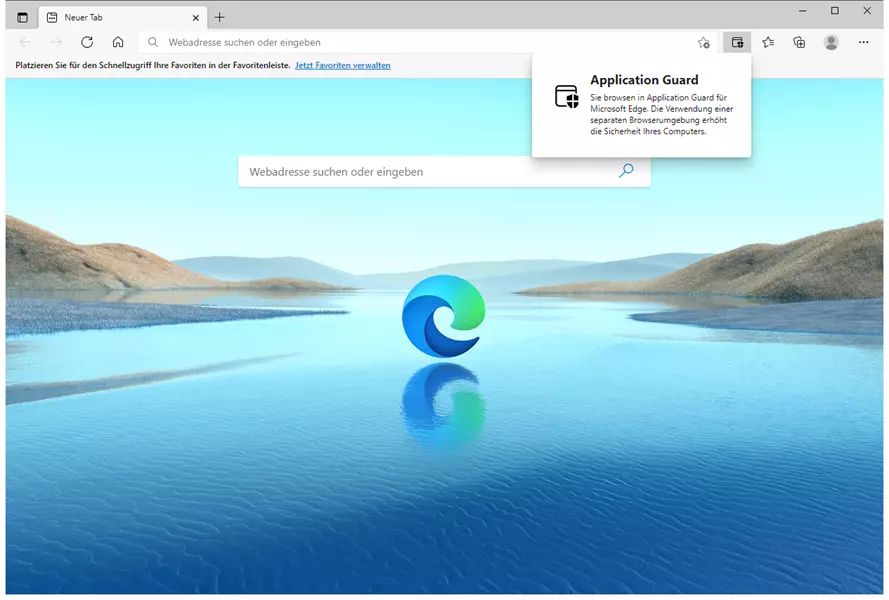This screenshot has width=889, height=600.
Task: Click the back navigation arrow
Action: pos(26,42)
